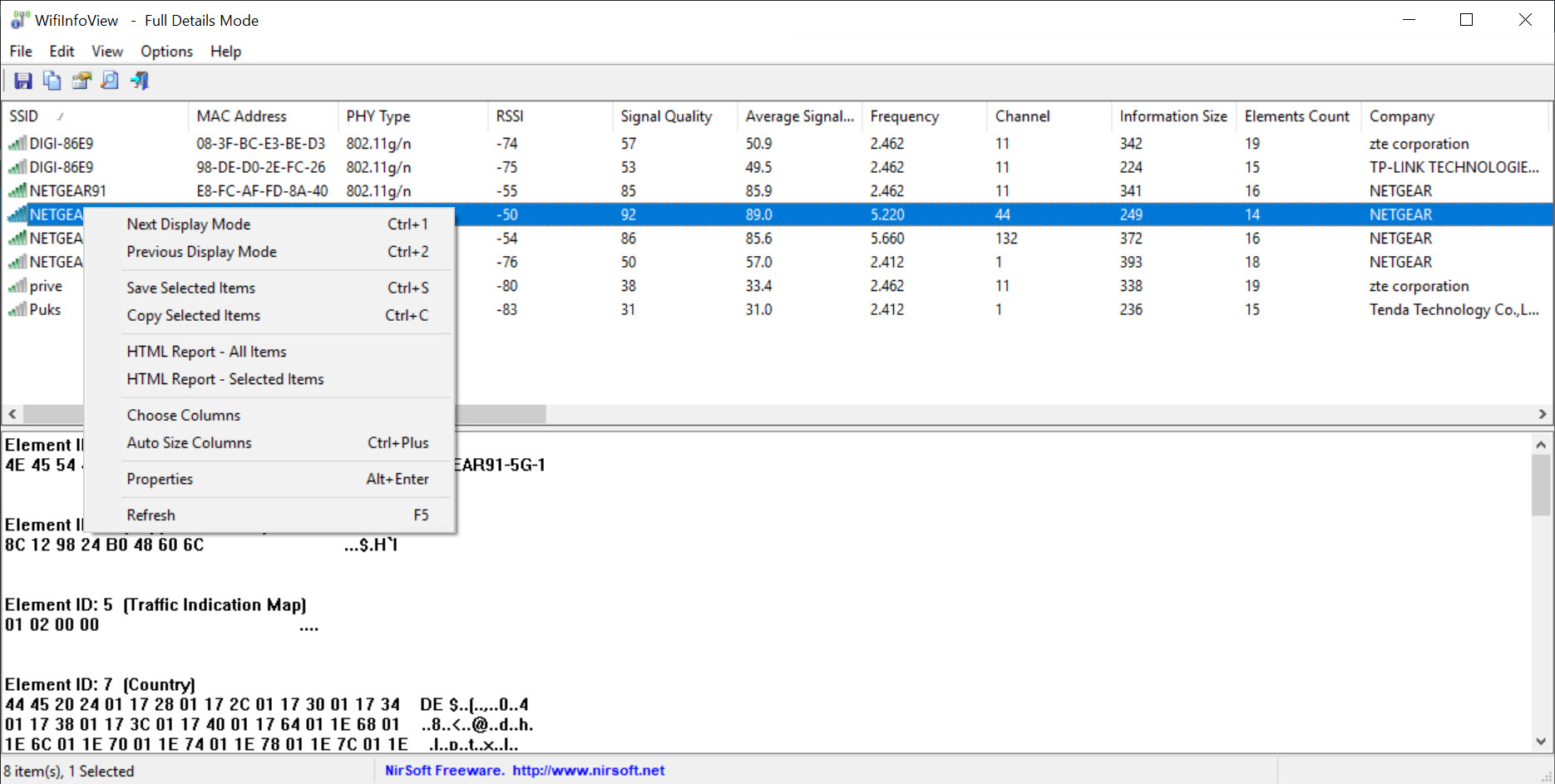Click the signal icon beside prive
This screenshot has height=784, width=1555.
[x=17, y=286]
